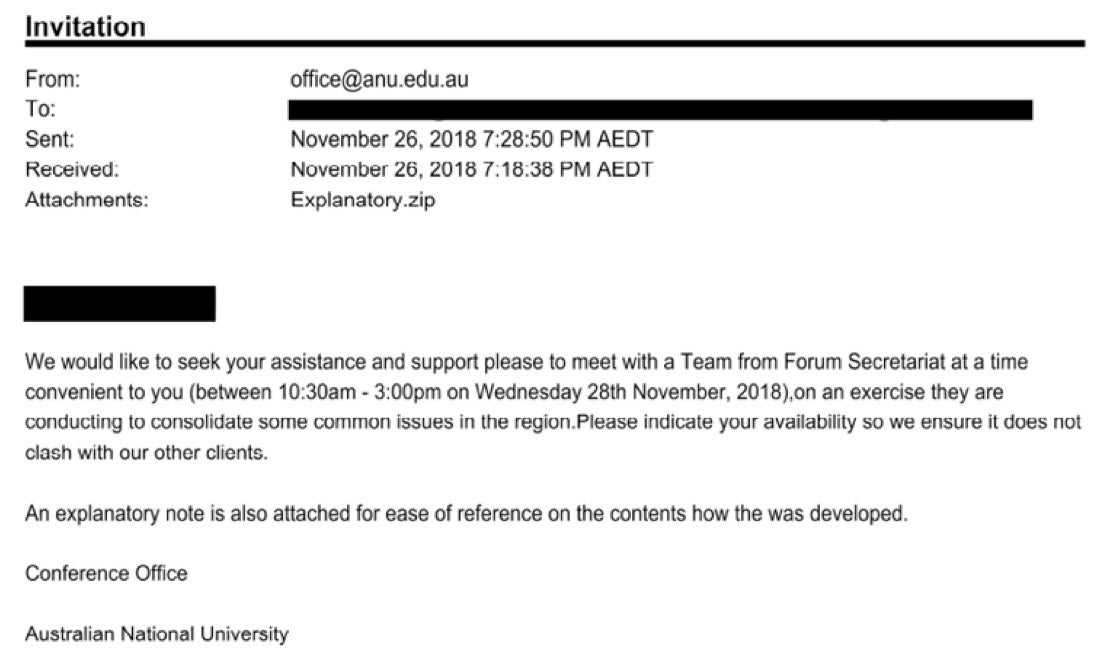Click the Invitation subject heading
The width and height of the screenshot is (1110, 664).
pyautogui.click(x=85, y=26)
